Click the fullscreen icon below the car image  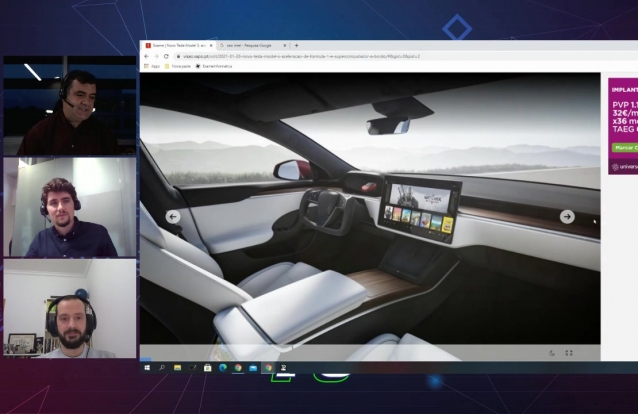[569, 352]
